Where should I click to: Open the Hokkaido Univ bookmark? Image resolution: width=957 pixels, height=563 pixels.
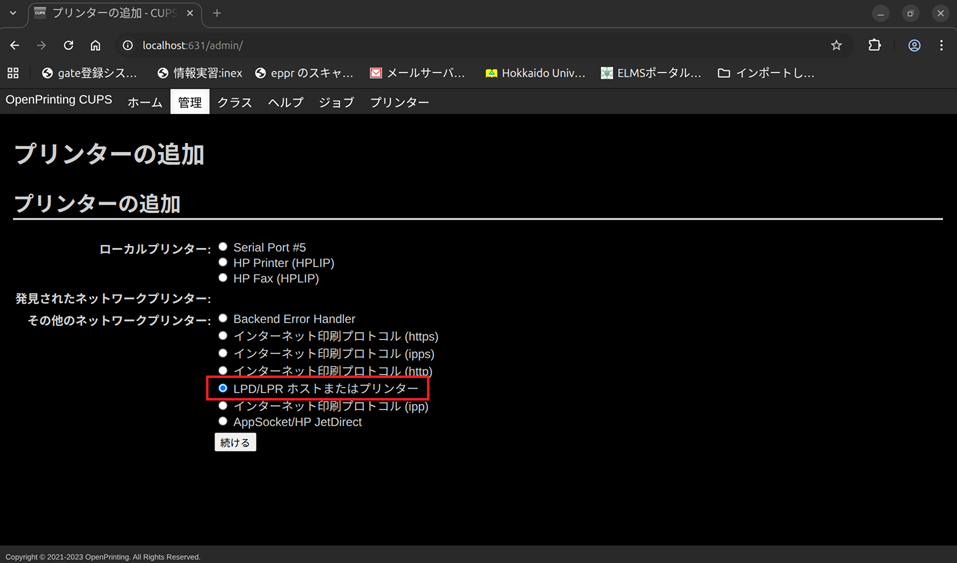[534, 73]
